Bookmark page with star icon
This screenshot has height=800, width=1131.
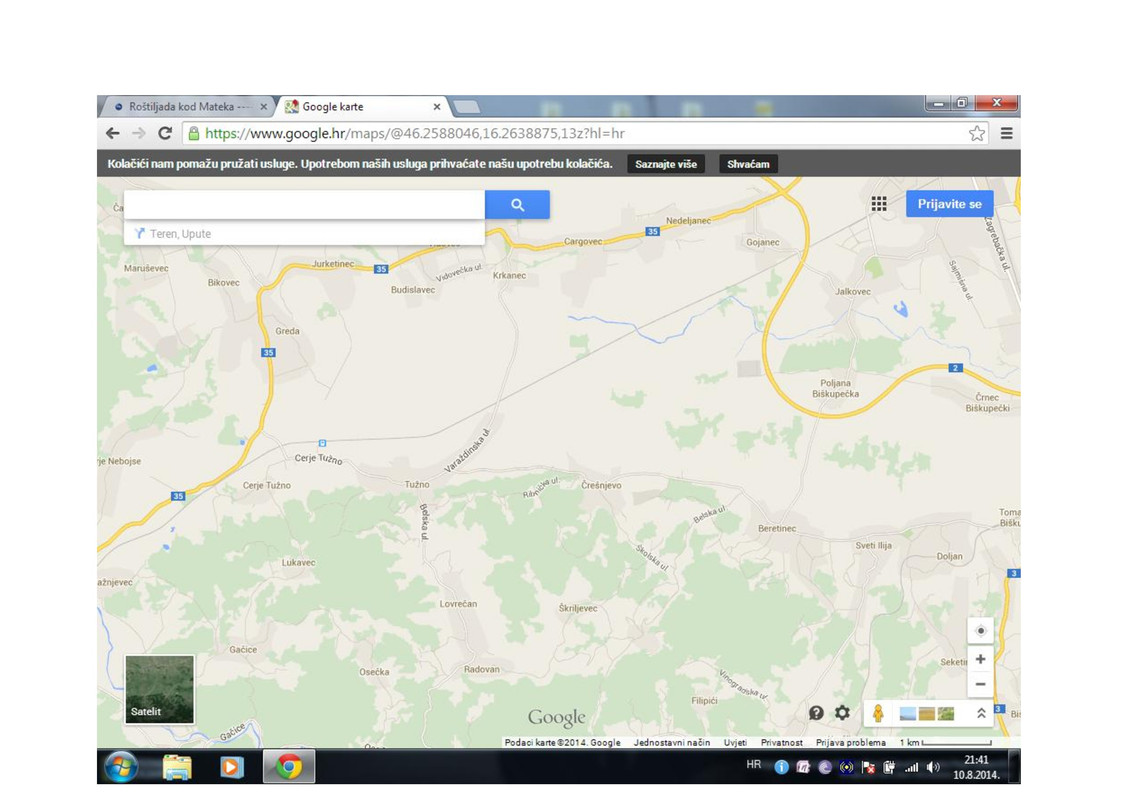tap(977, 133)
